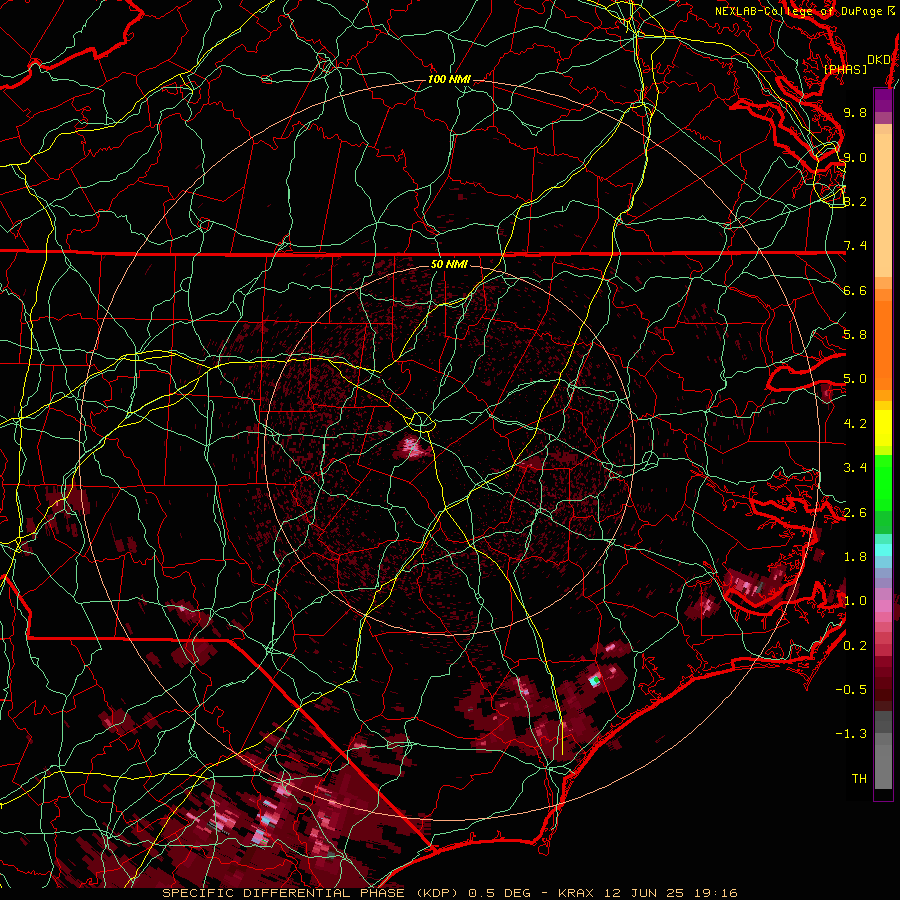The image size is (900, 900).
Task: Click the 0.5 DEG elevation text in the caption
Action: (500, 893)
